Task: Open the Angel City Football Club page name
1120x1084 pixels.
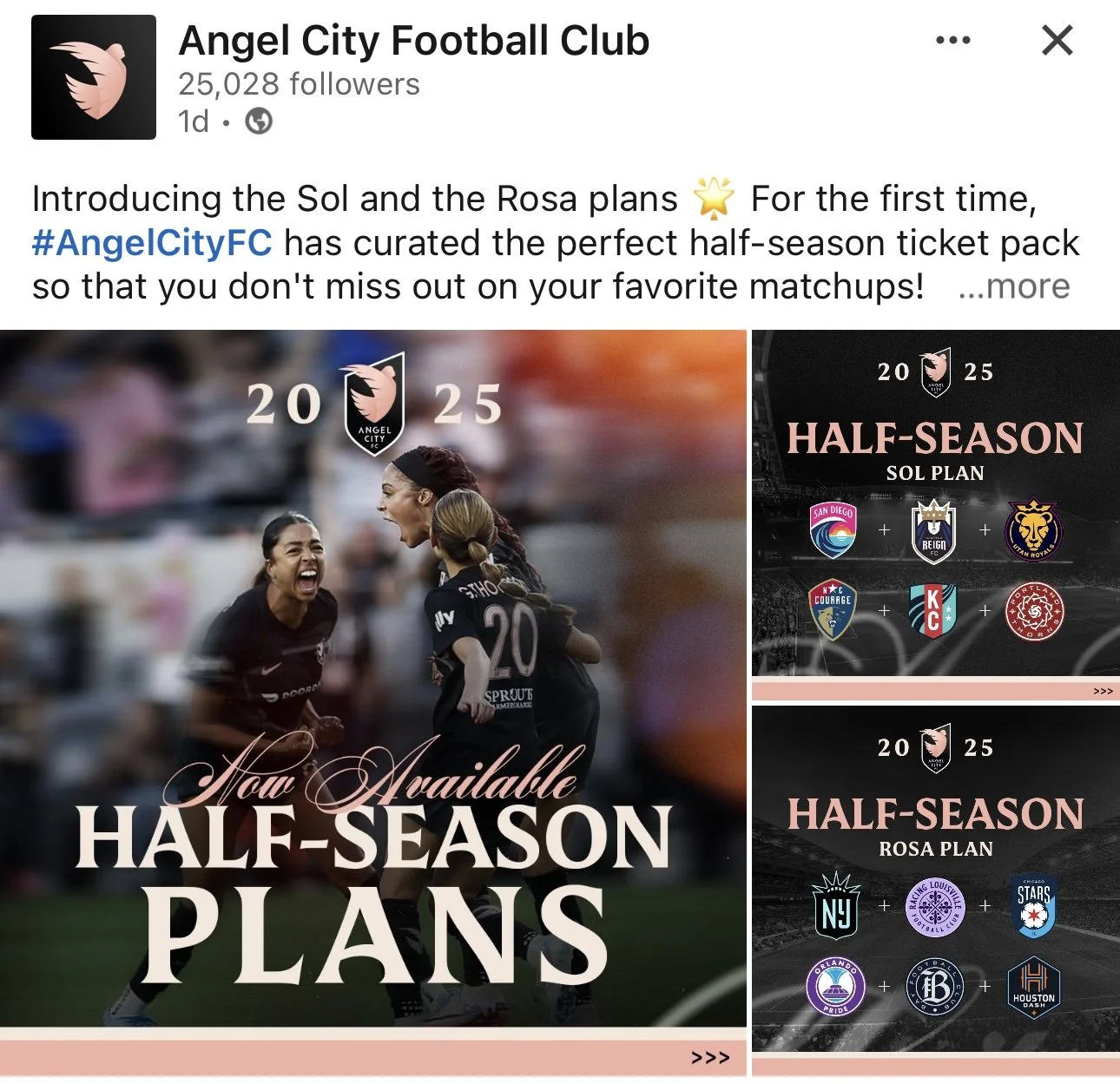Action: pyautogui.click(x=413, y=41)
